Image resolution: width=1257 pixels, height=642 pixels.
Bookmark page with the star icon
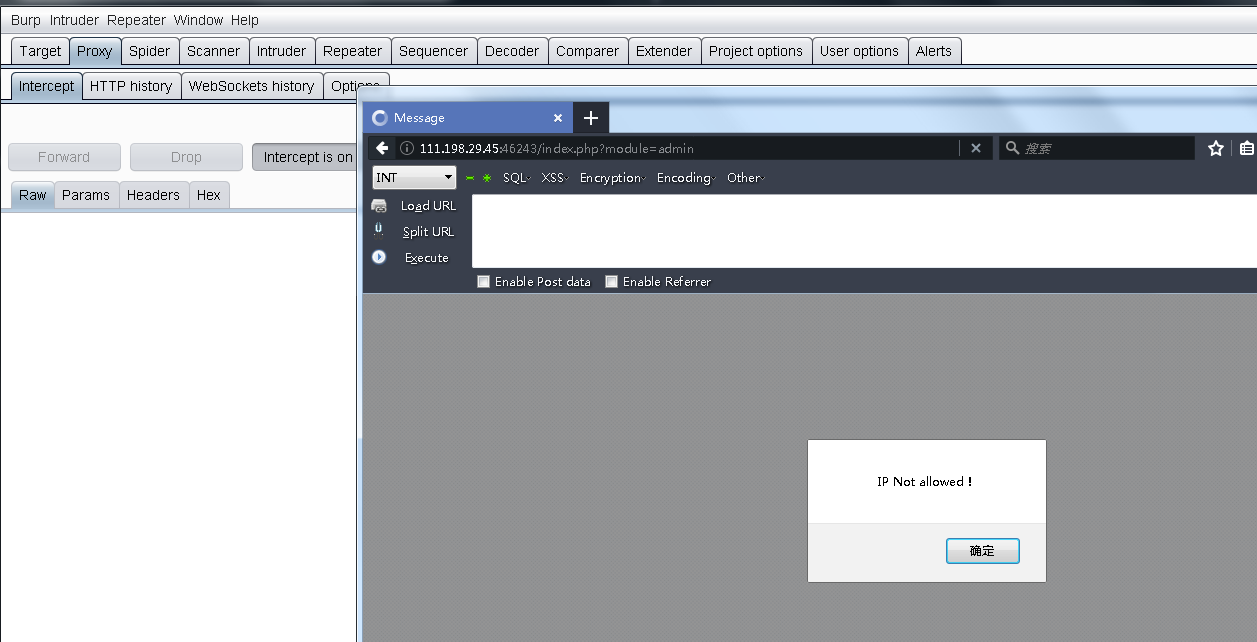(1216, 148)
